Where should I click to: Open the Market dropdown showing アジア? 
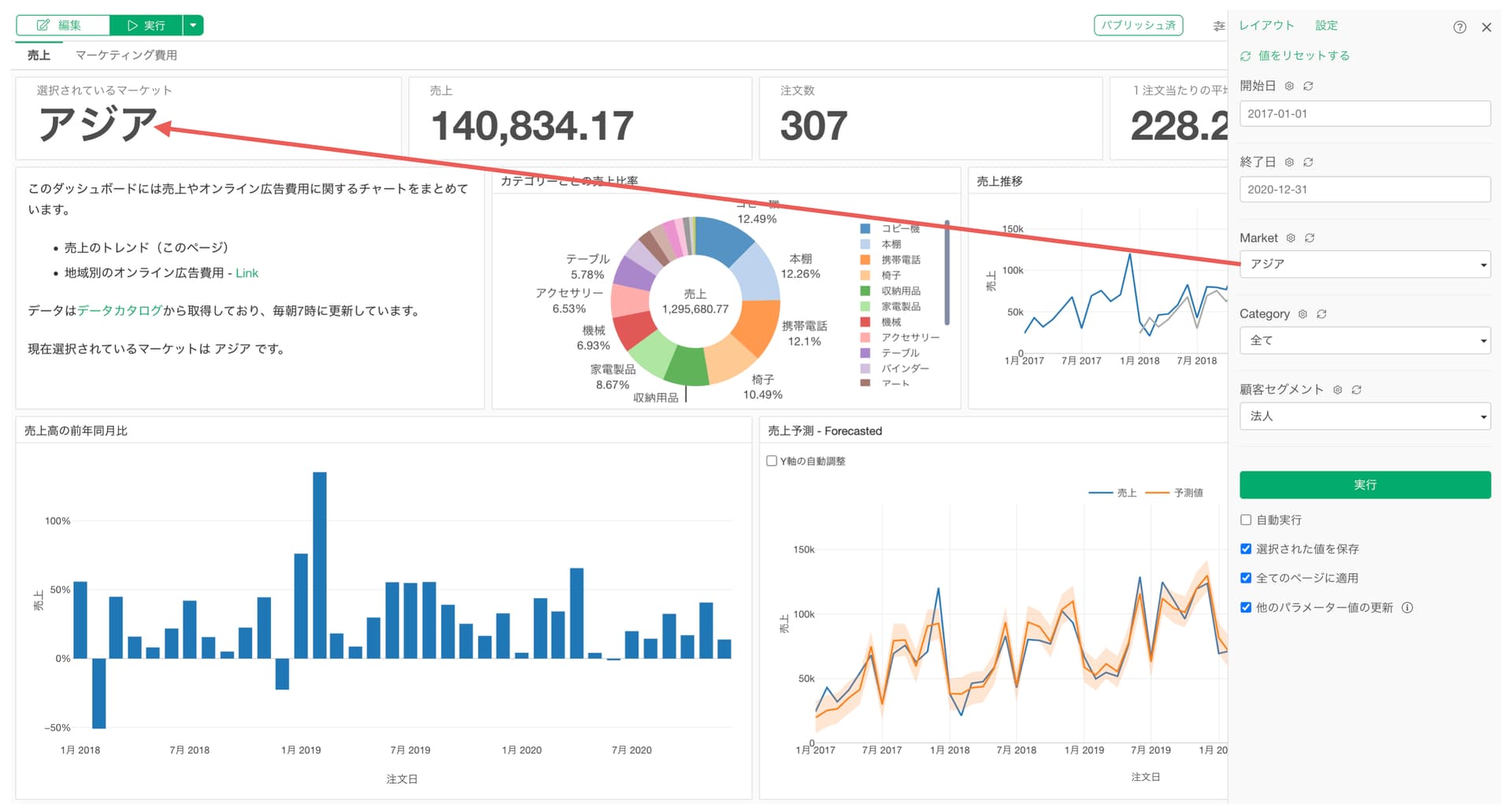pyautogui.click(x=1364, y=264)
